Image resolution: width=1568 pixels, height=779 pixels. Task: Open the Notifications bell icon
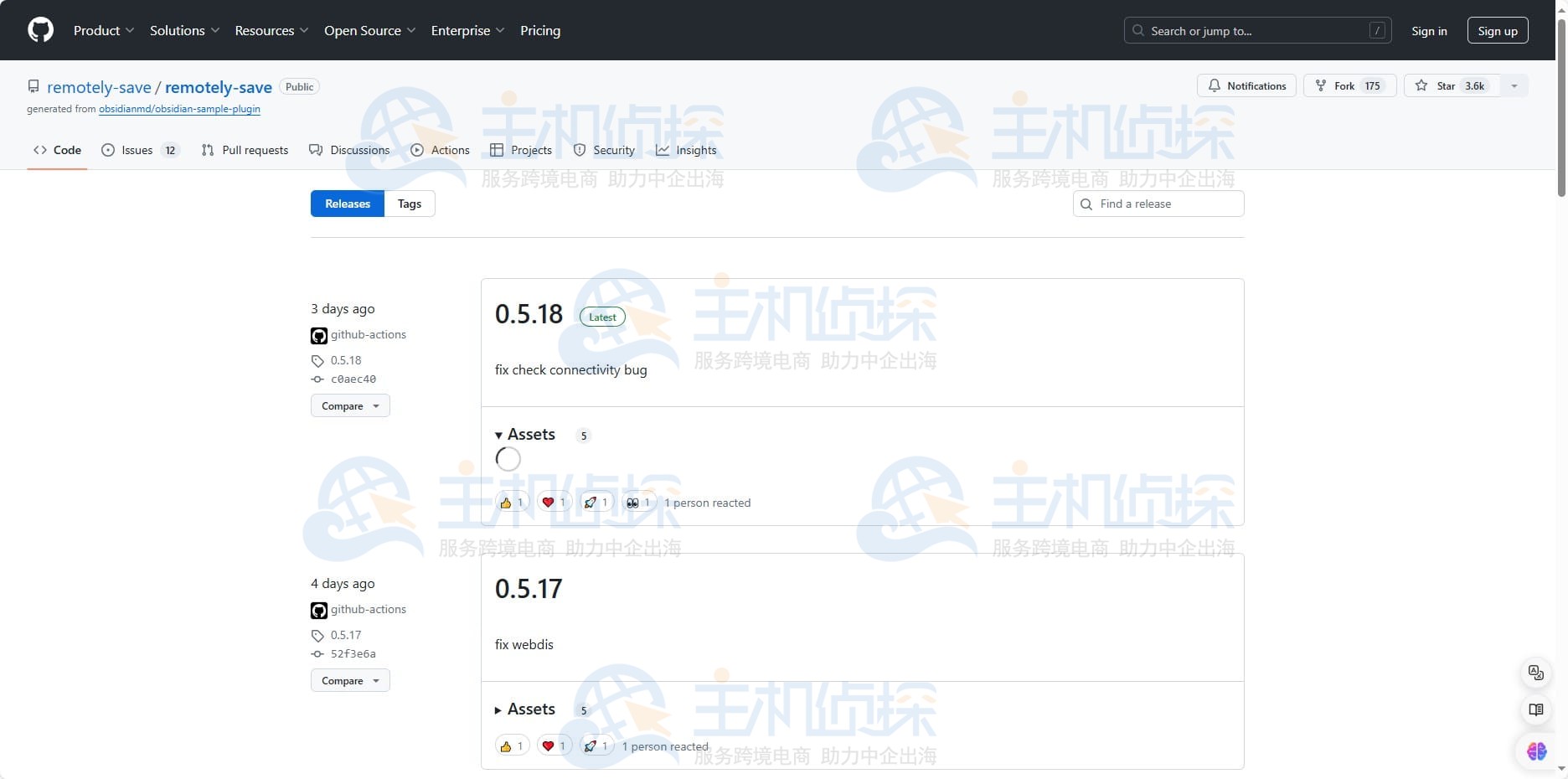pyautogui.click(x=1215, y=85)
